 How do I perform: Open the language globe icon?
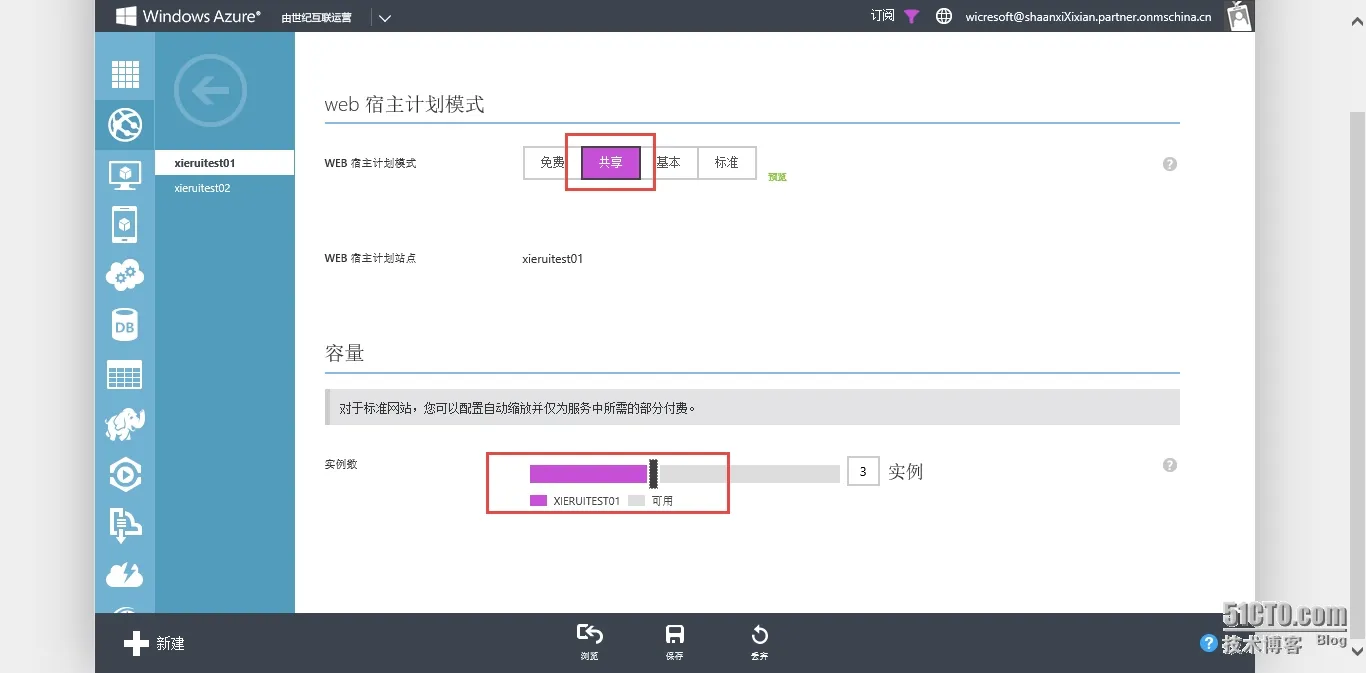[943, 16]
